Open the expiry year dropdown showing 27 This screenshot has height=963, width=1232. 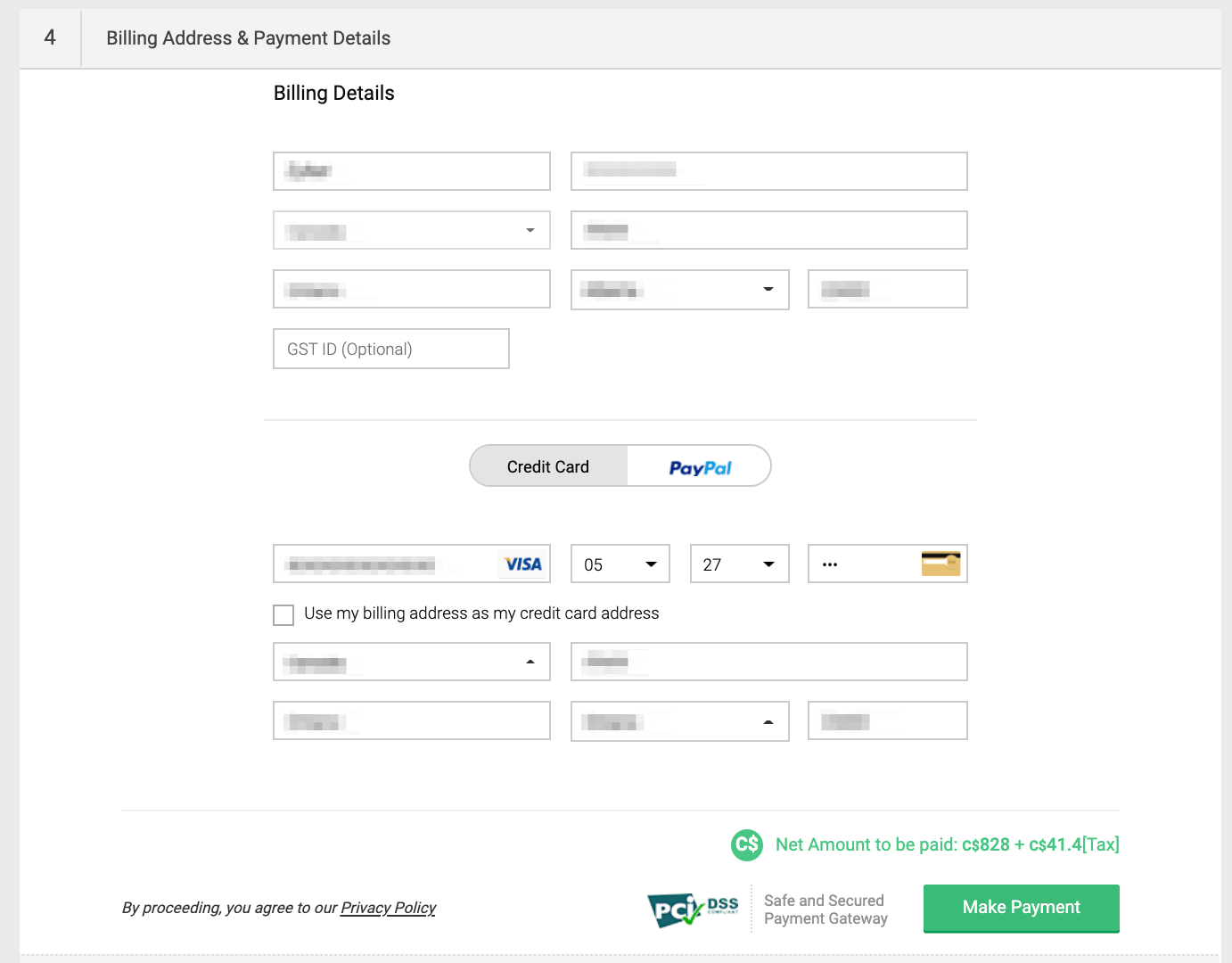(739, 564)
